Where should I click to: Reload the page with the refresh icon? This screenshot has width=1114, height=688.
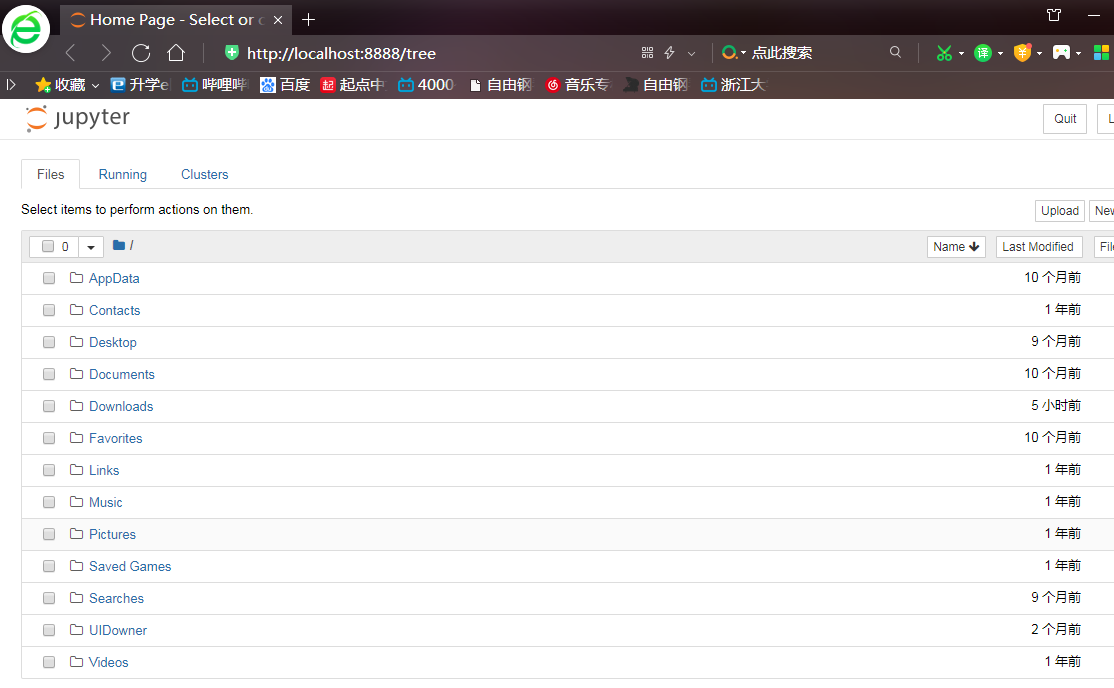141,53
